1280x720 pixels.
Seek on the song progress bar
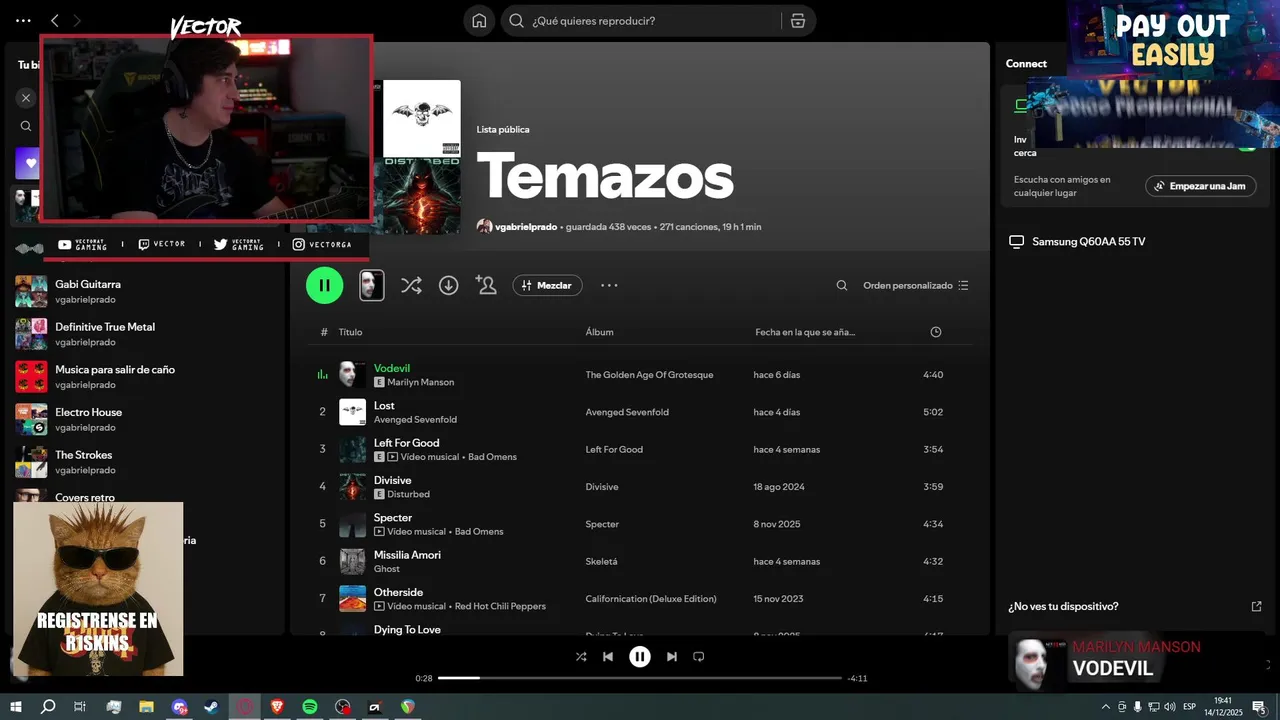(x=640, y=678)
